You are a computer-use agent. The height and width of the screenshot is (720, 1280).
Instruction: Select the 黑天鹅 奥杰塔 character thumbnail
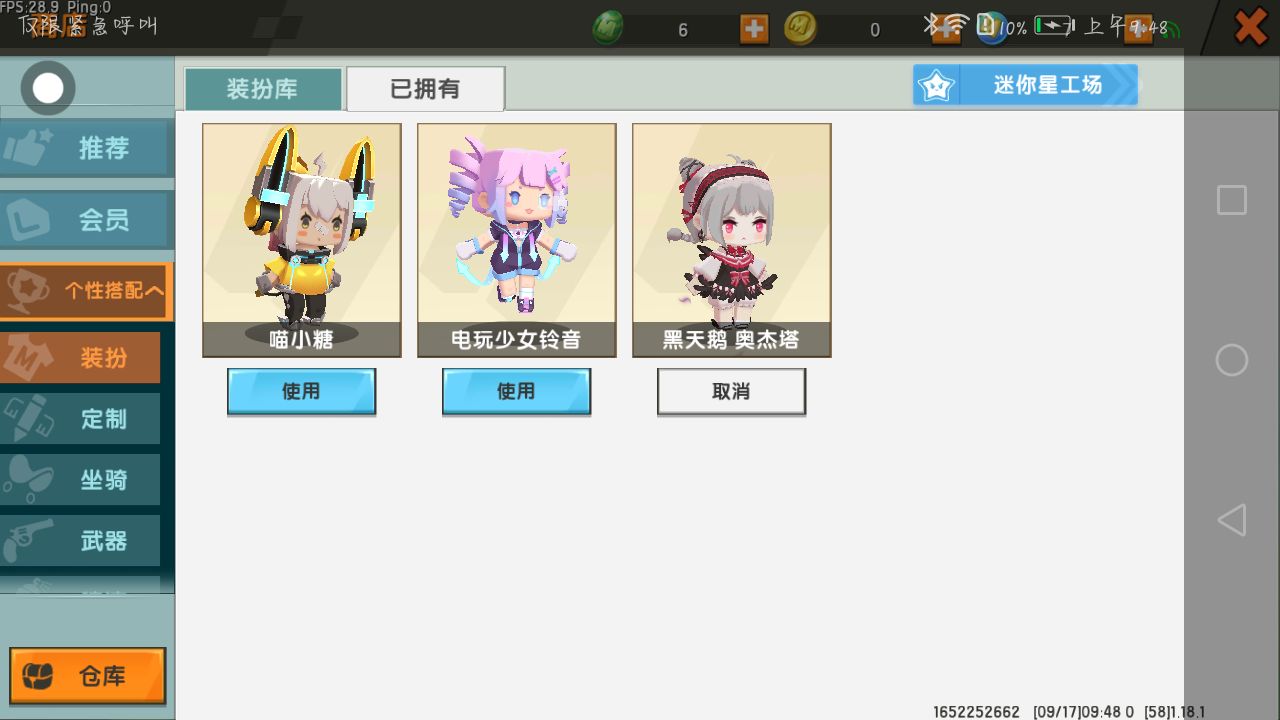click(732, 240)
